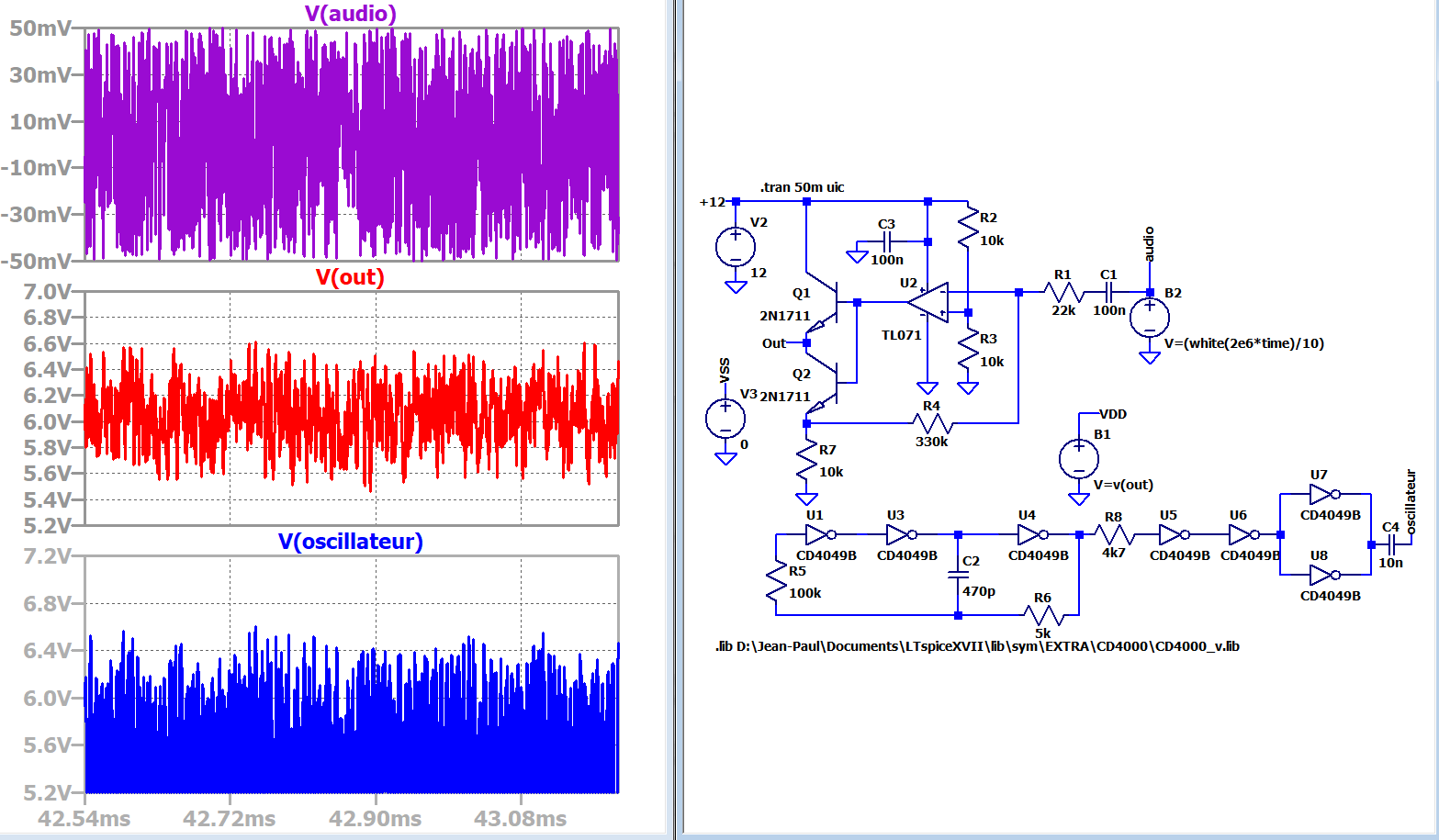The image size is (1439, 840).
Task: Click the V(audio) trace label
Action: pos(351,14)
